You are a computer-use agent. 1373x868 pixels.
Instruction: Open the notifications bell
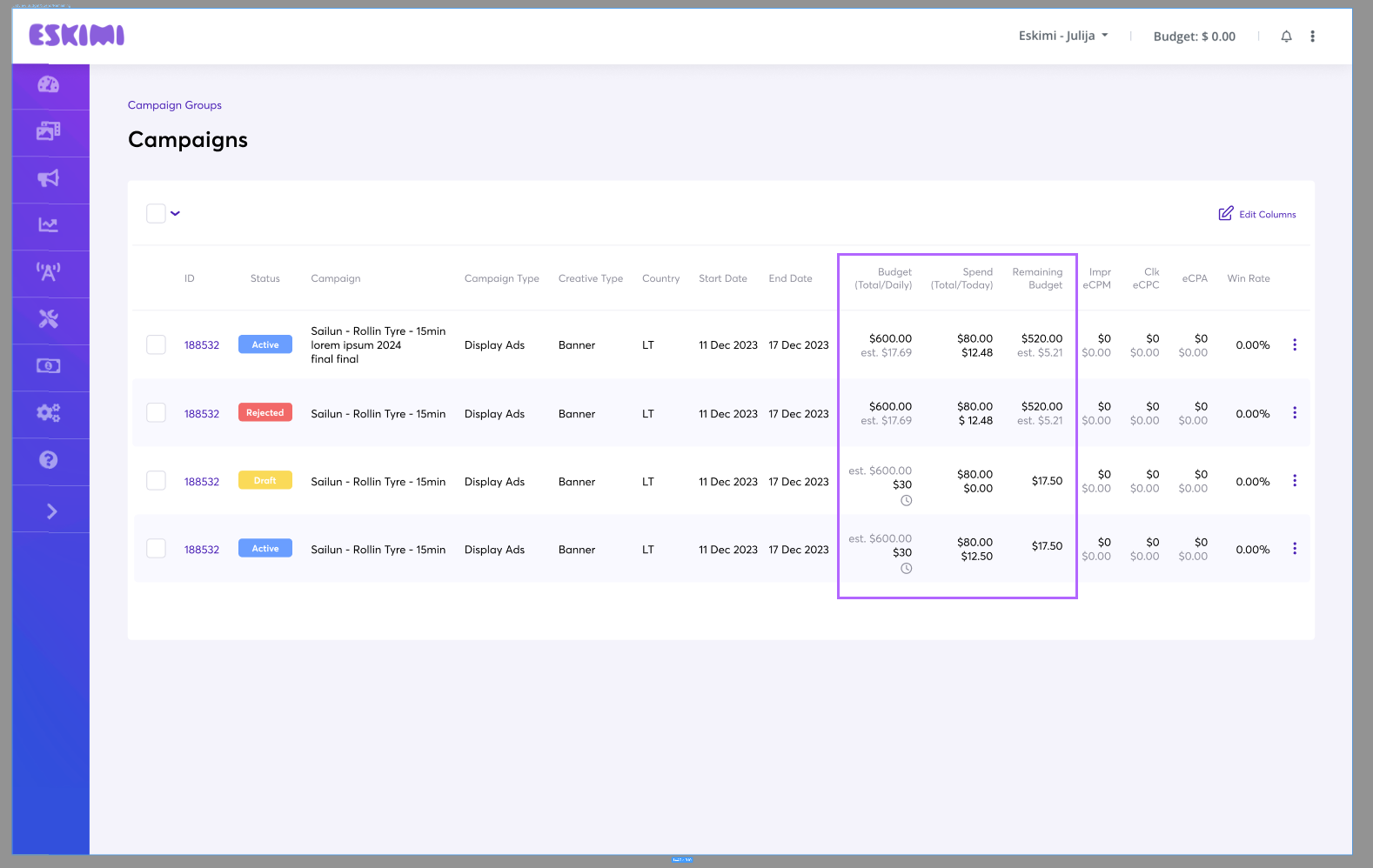point(1286,37)
